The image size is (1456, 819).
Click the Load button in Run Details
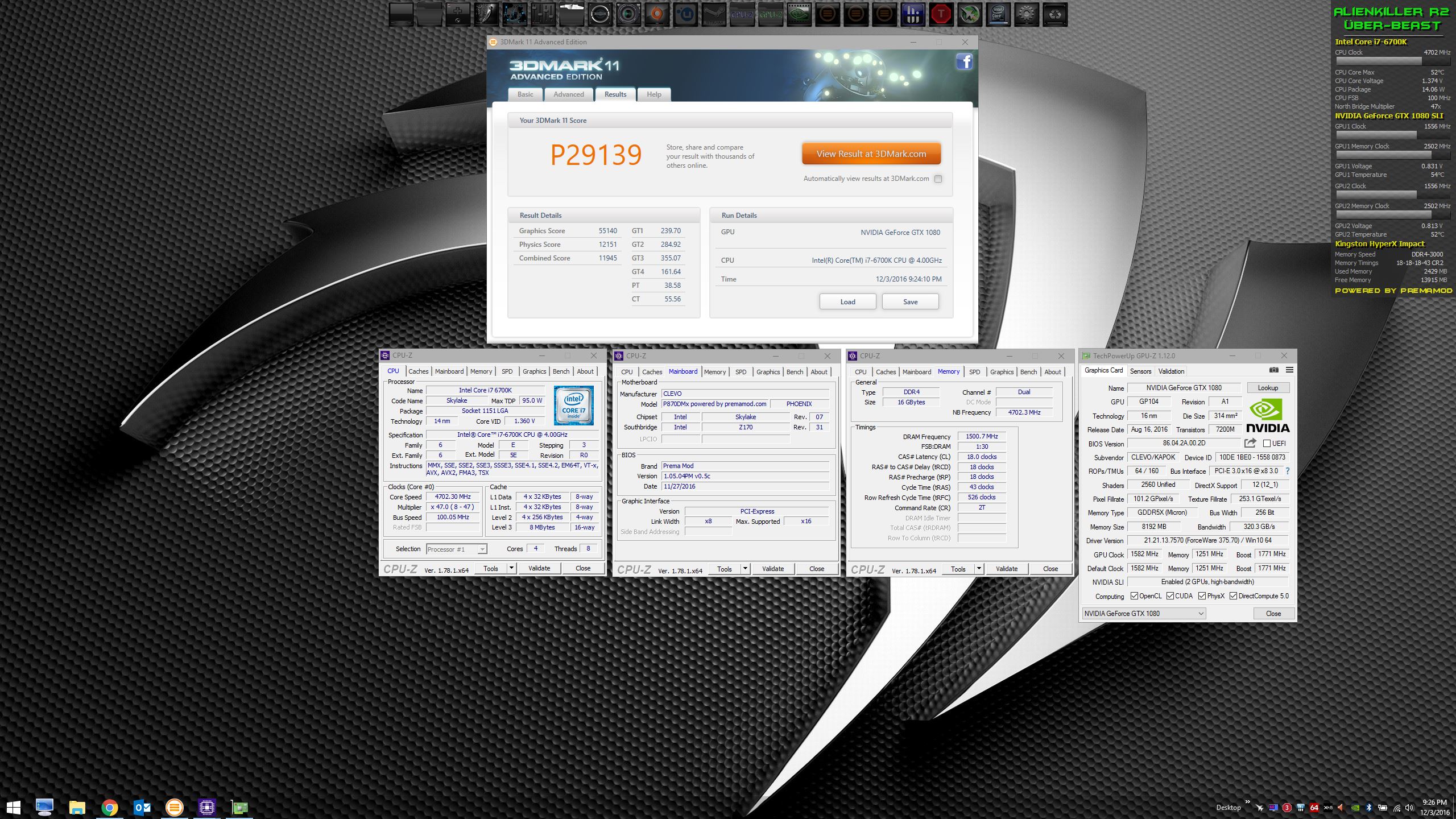click(x=847, y=301)
